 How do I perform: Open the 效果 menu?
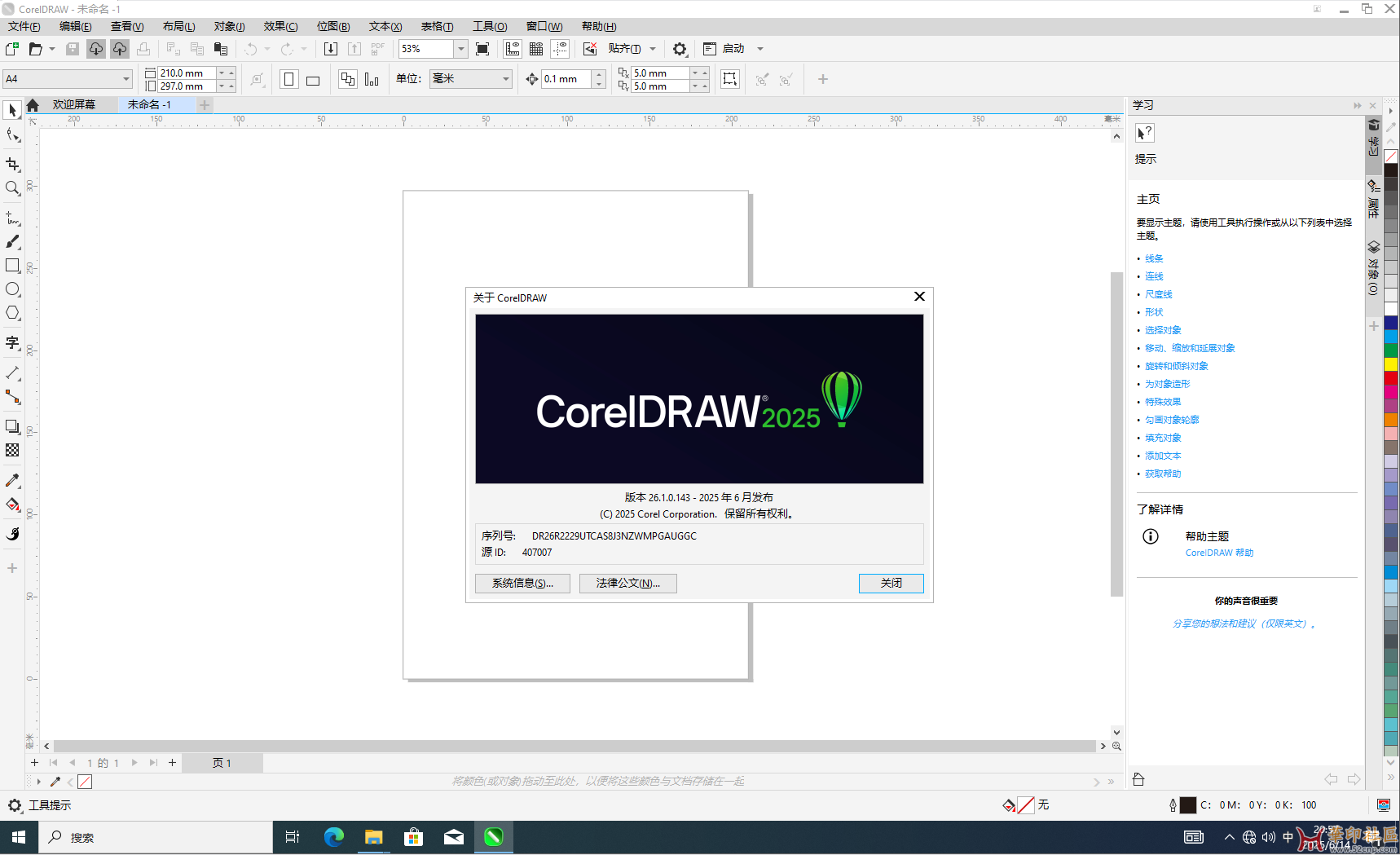(280, 26)
